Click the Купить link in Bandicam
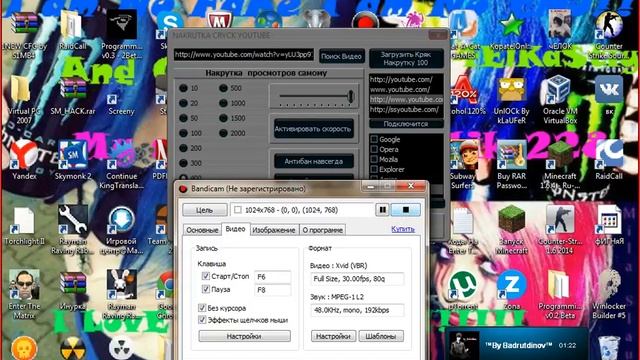The width and height of the screenshot is (640, 360). click(x=402, y=229)
